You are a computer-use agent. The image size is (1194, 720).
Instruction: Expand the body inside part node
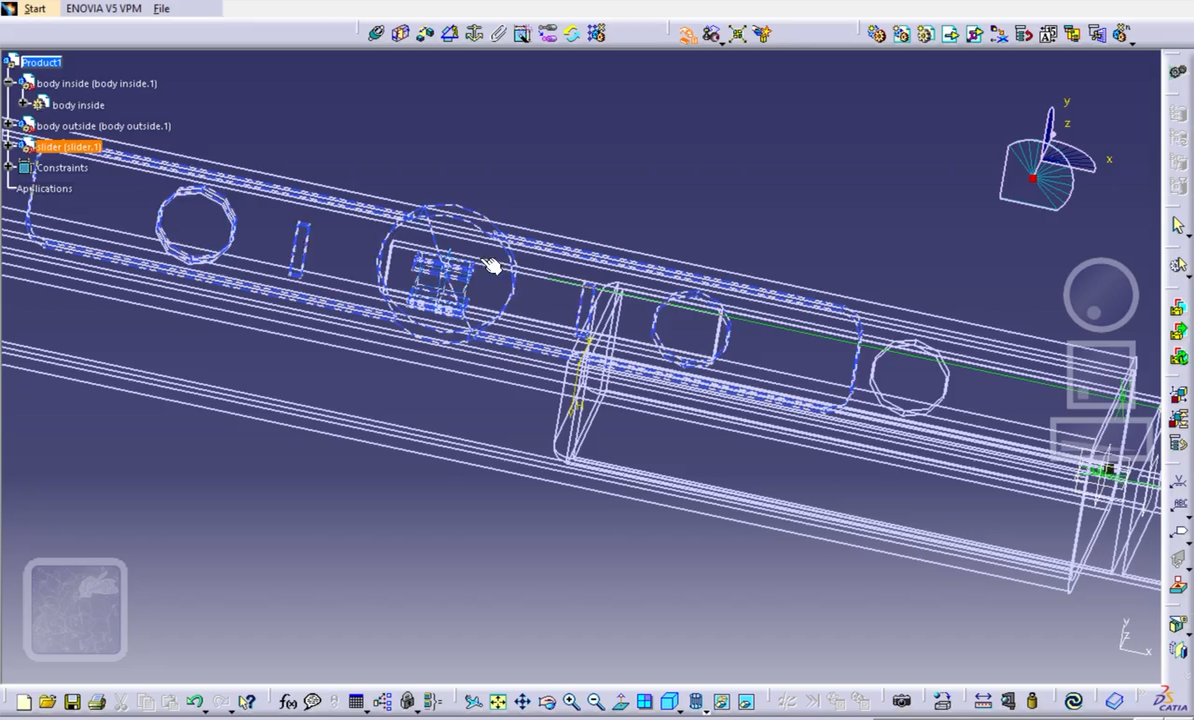pos(23,104)
